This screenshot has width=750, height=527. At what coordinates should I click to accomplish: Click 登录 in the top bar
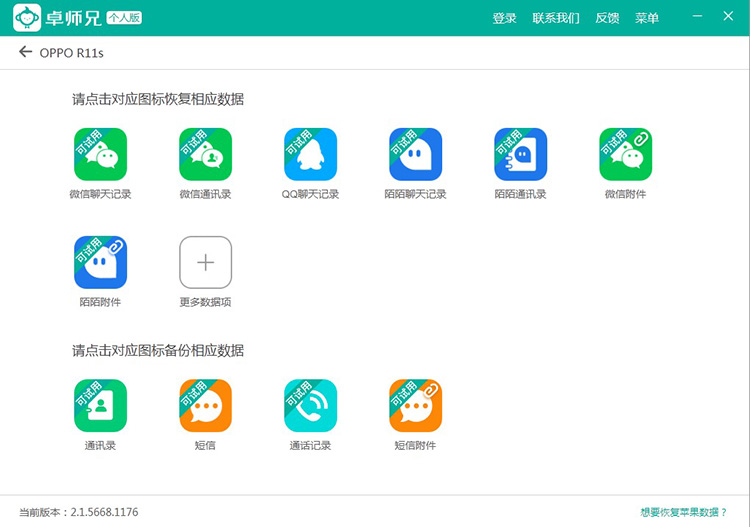click(504, 18)
